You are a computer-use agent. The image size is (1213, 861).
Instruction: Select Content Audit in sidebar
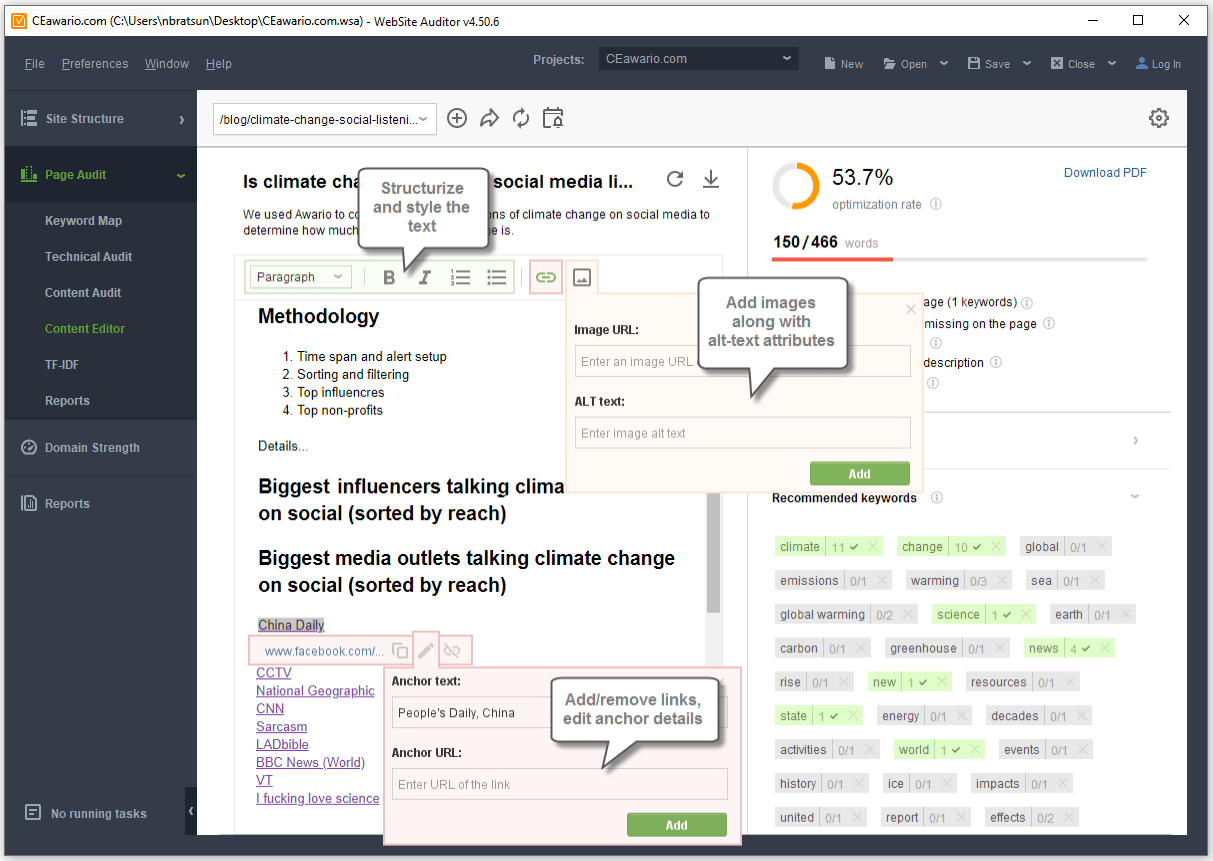tap(83, 293)
